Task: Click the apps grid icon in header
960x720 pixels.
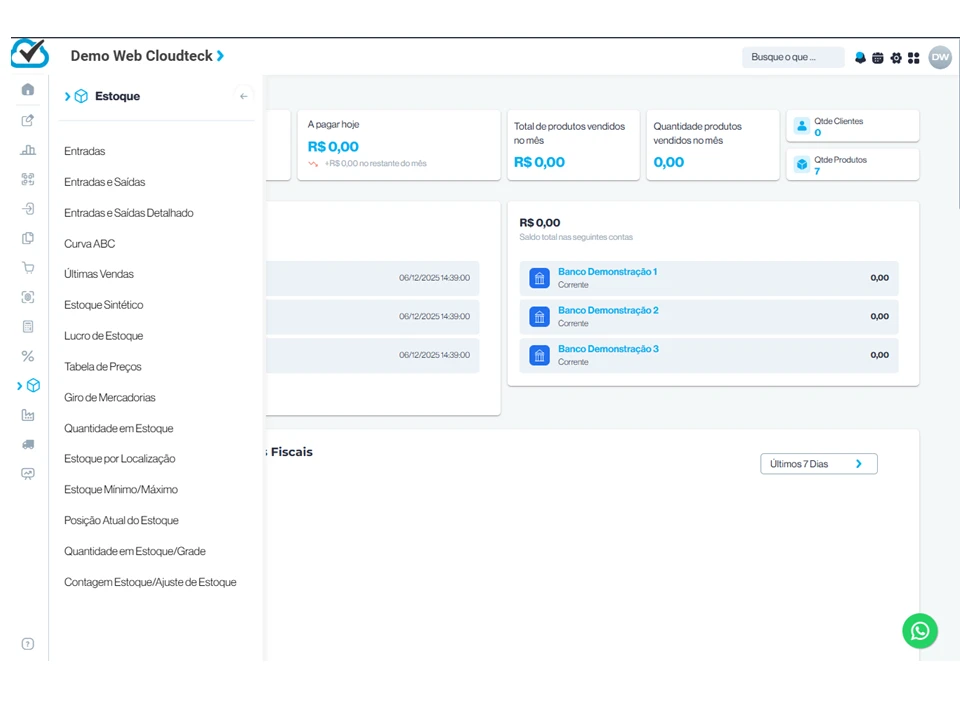Action: [914, 58]
